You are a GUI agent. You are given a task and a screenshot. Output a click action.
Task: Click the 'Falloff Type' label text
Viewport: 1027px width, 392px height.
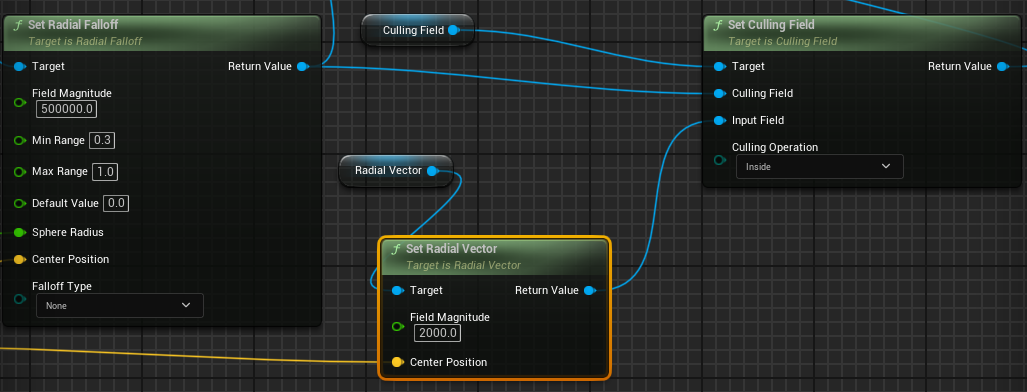coord(62,286)
